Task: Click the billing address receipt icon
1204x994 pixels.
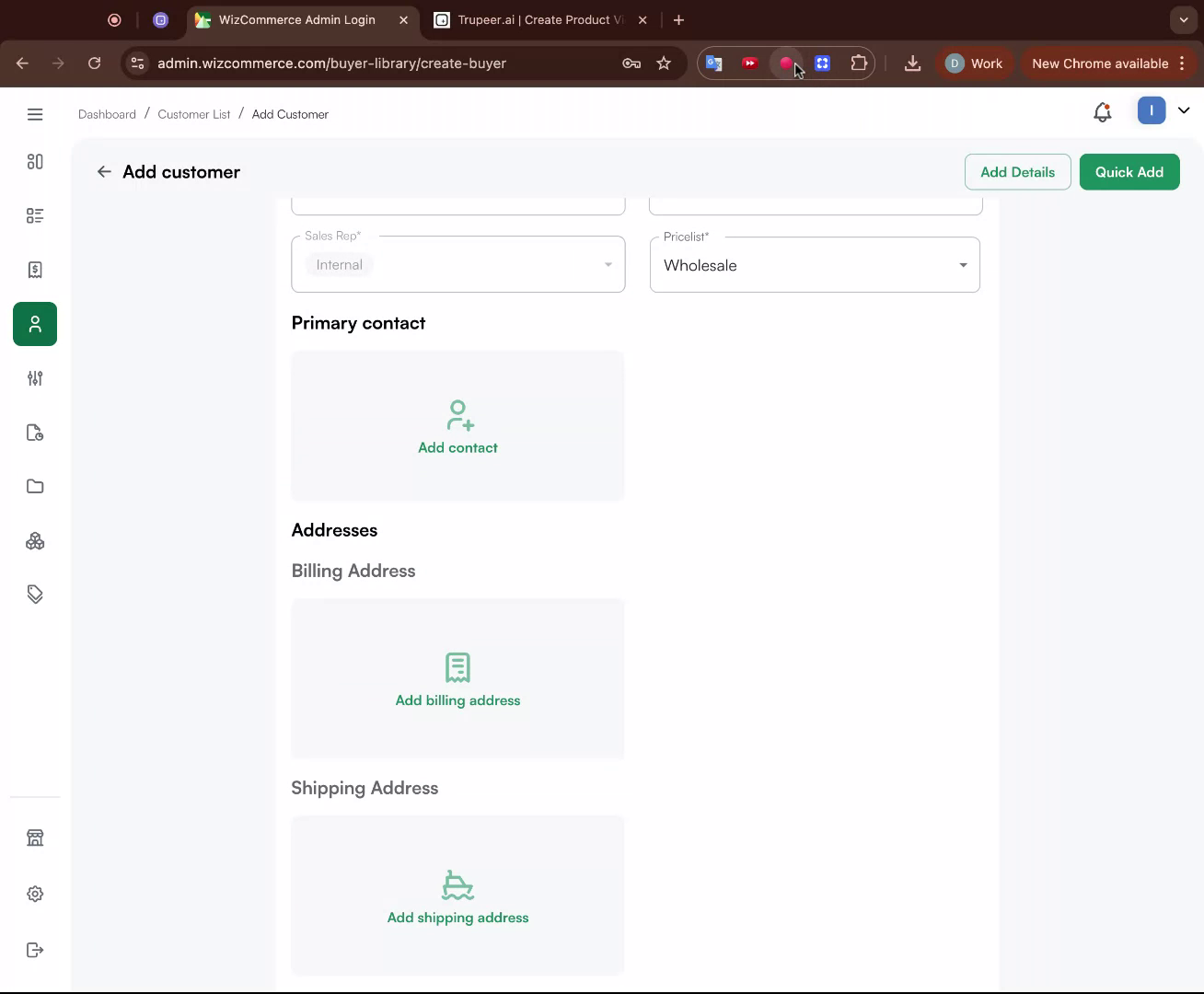Action: [457, 667]
